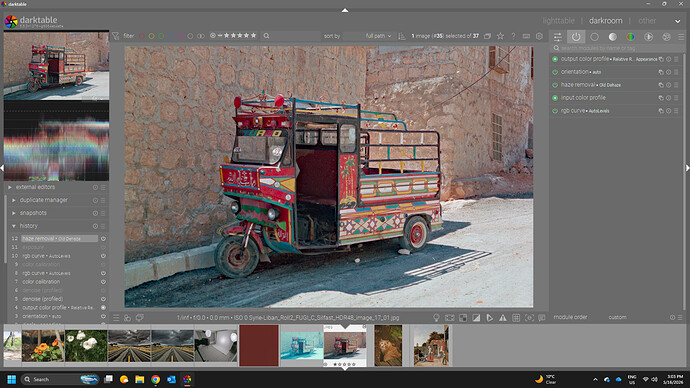690x388 pixels.
Task: Open Windows Start menu
Action: click(11, 379)
